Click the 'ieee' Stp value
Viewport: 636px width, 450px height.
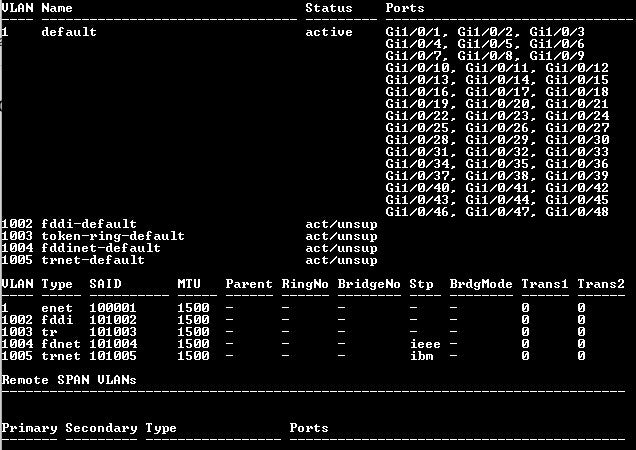[x=425, y=344]
